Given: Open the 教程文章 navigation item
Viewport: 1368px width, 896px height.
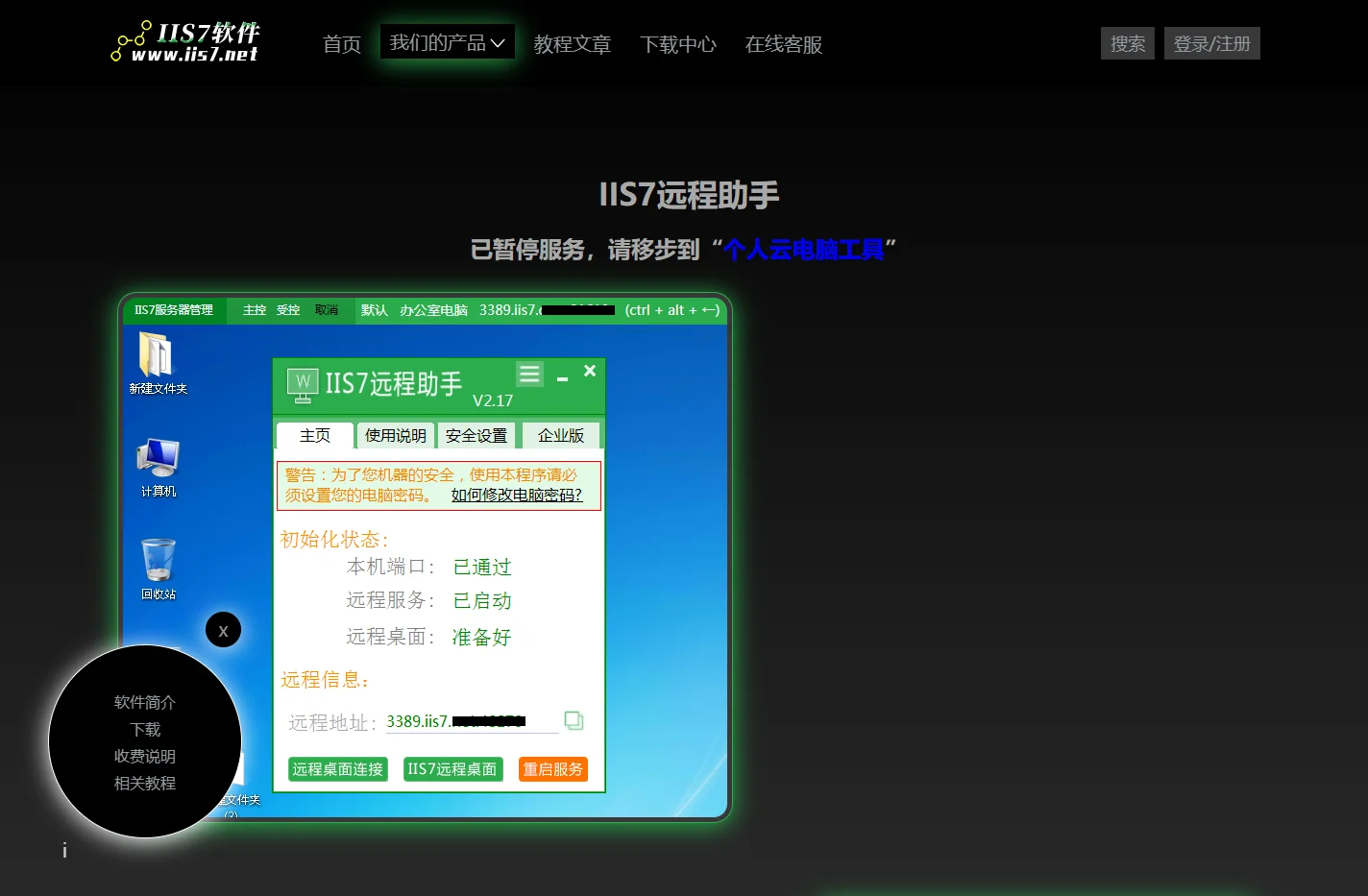Looking at the screenshot, I should (x=573, y=44).
